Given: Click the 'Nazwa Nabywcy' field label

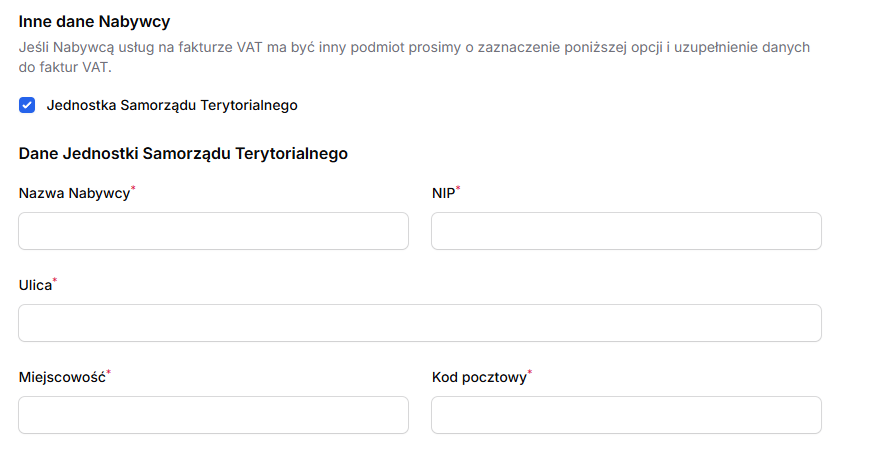Looking at the screenshot, I should tap(74, 194).
